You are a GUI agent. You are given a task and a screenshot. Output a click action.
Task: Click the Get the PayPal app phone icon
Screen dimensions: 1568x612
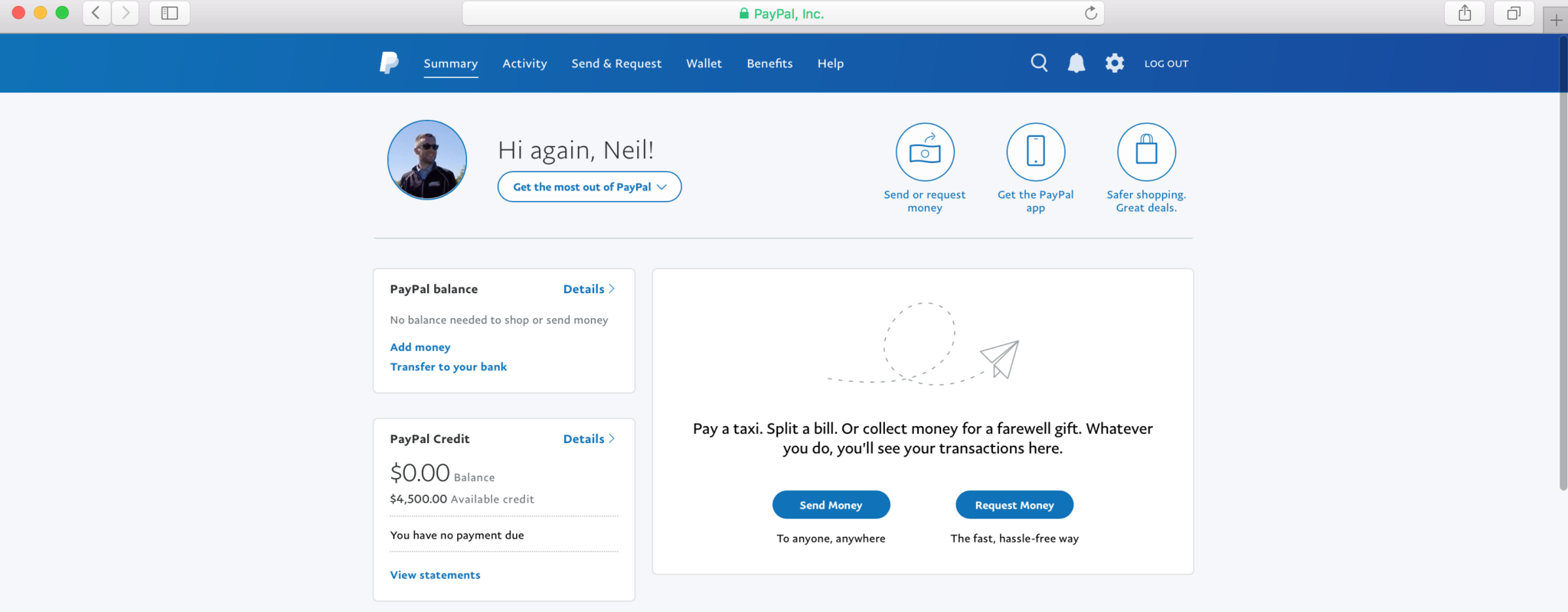click(x=1036, y=151)
